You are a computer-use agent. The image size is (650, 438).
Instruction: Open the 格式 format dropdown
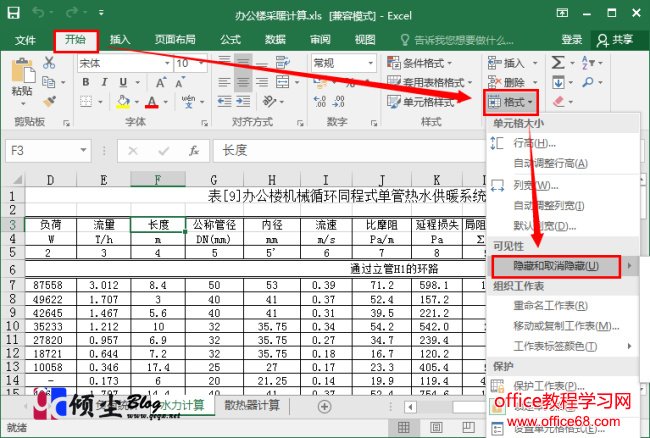coord(511,102)
